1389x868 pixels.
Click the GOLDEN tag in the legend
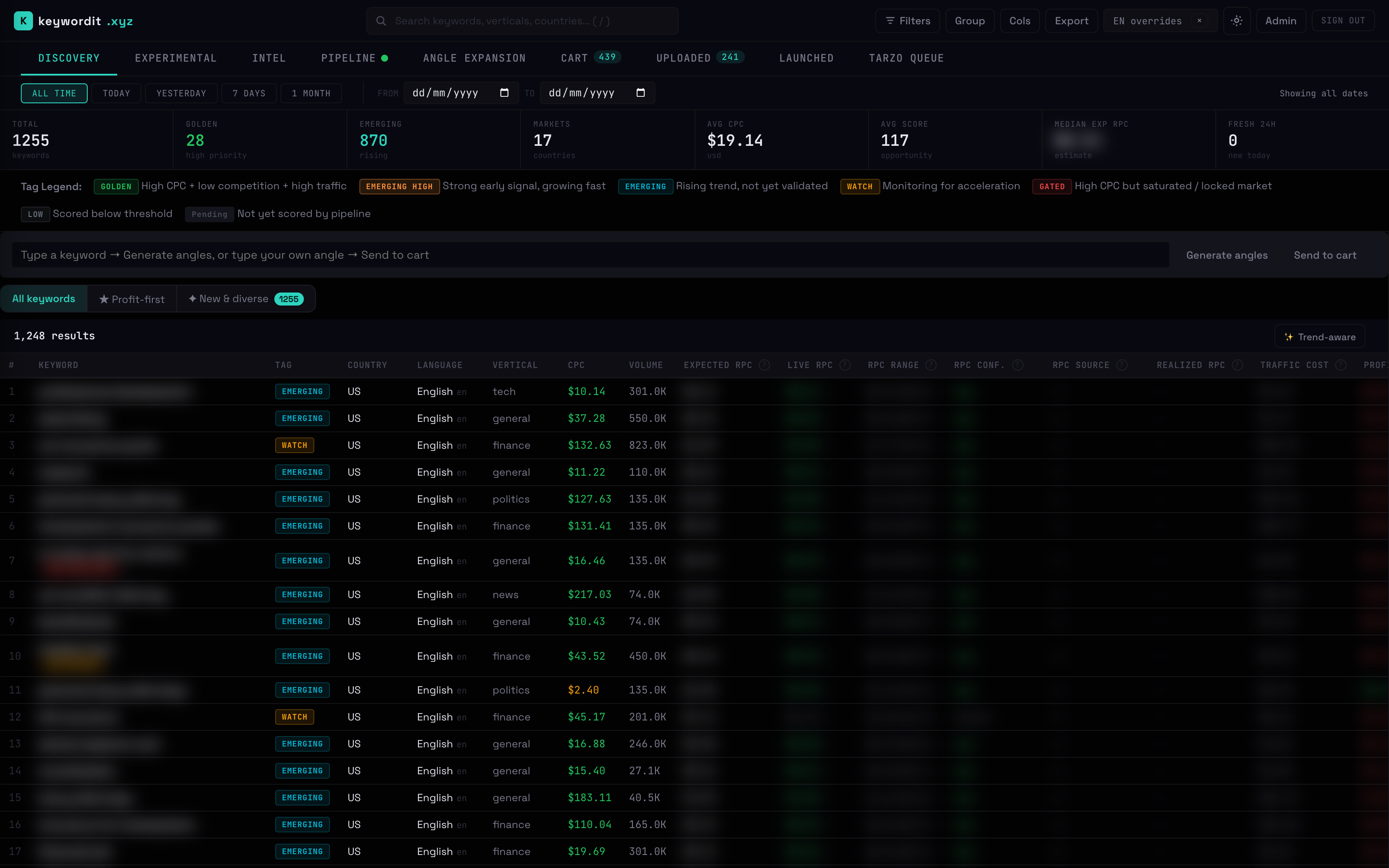[116, 186]
